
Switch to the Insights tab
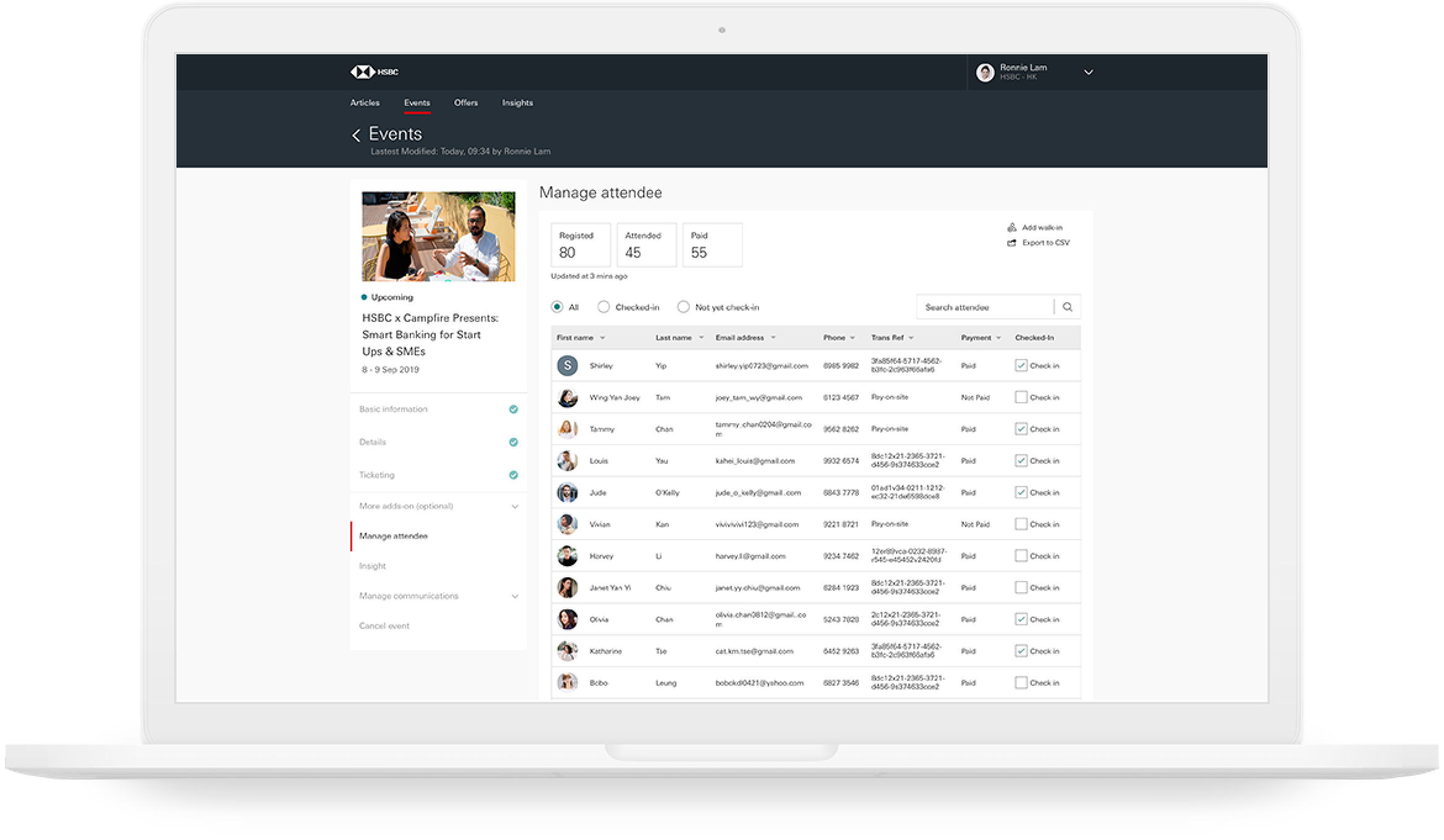tap(517, 103)
